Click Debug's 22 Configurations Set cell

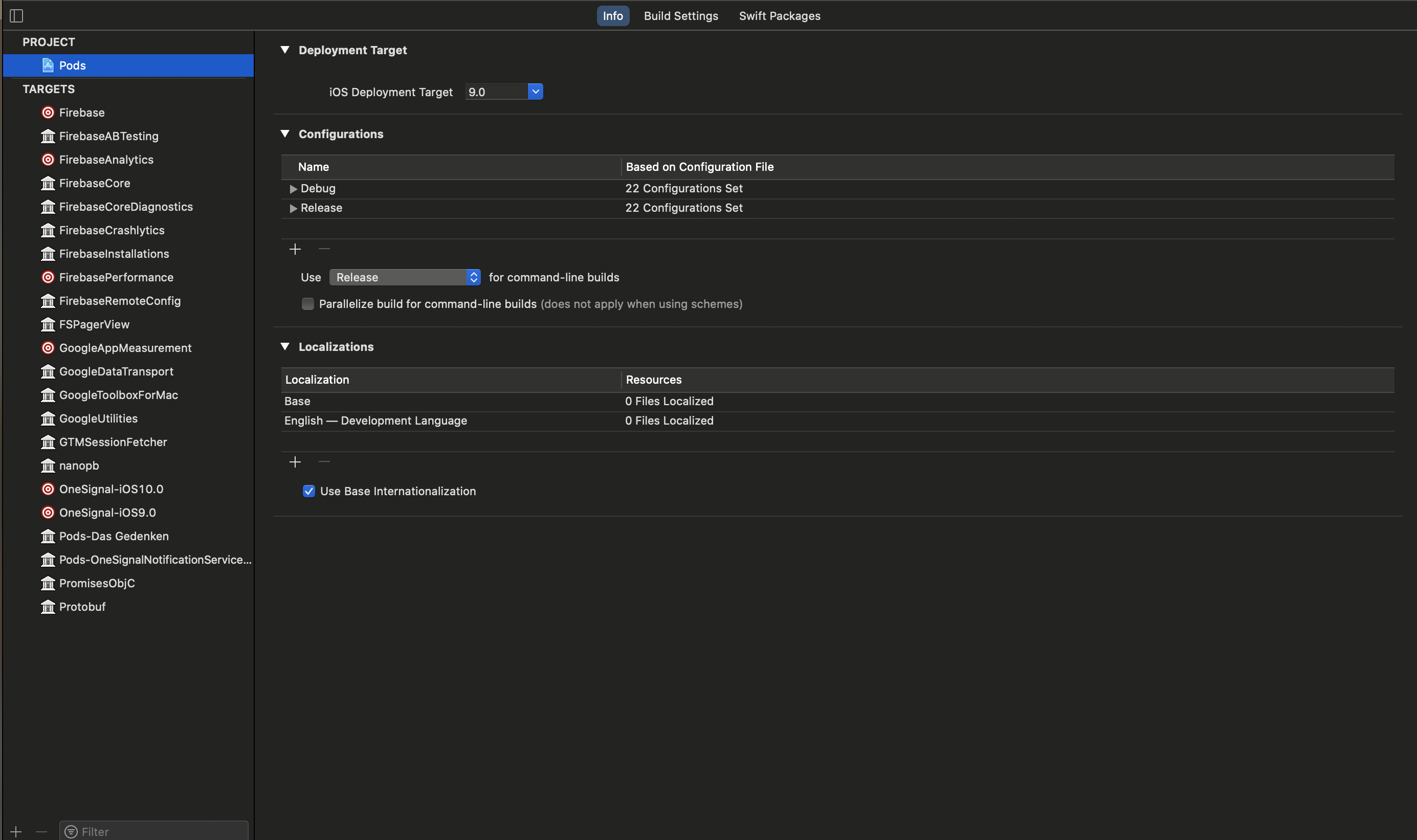click(x=683, y=188)
